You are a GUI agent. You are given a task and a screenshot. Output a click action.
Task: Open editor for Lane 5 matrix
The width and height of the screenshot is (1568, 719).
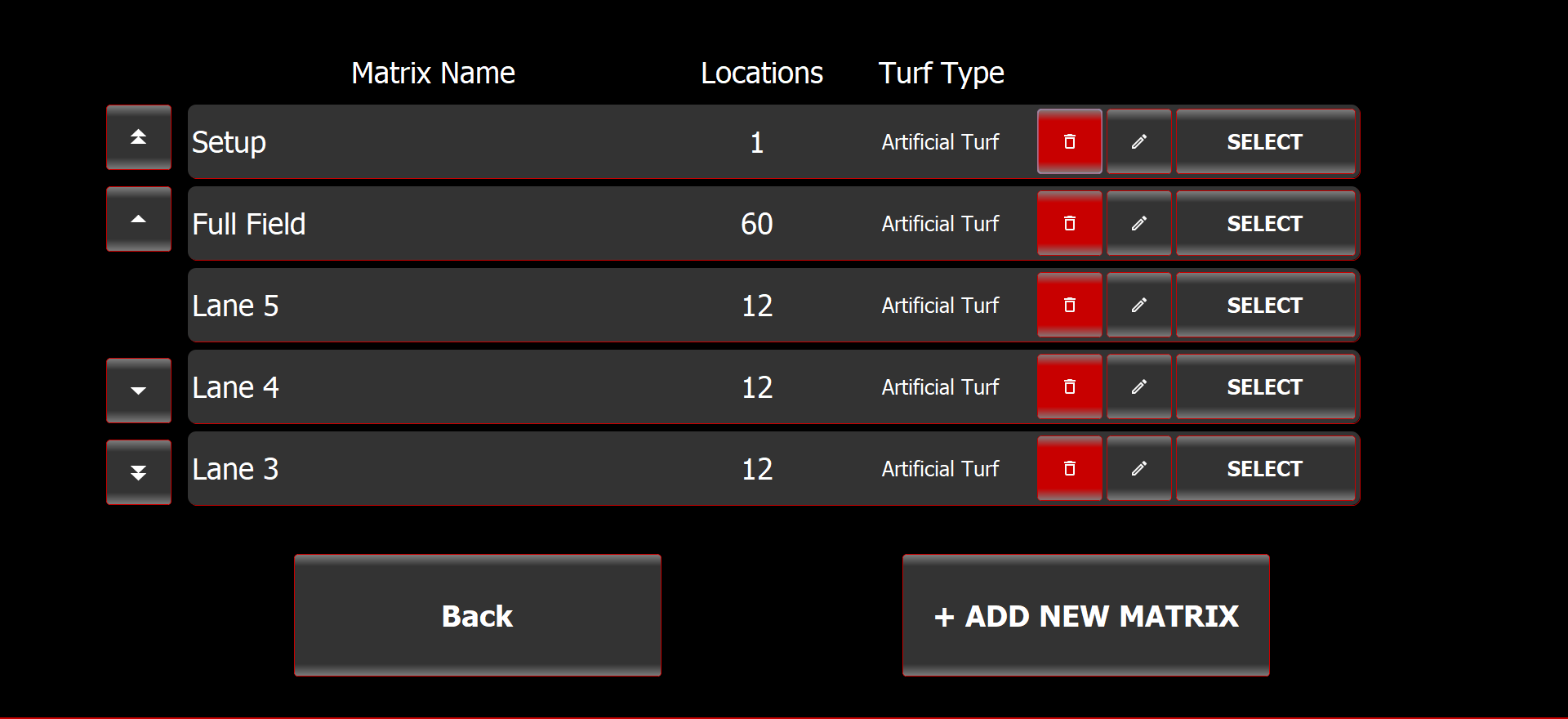(1138, 305)
